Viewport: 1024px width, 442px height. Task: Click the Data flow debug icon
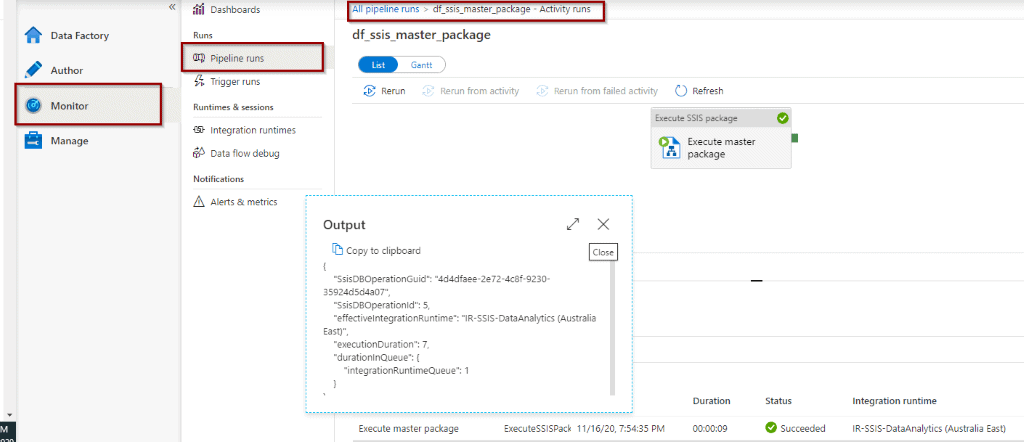199,153
